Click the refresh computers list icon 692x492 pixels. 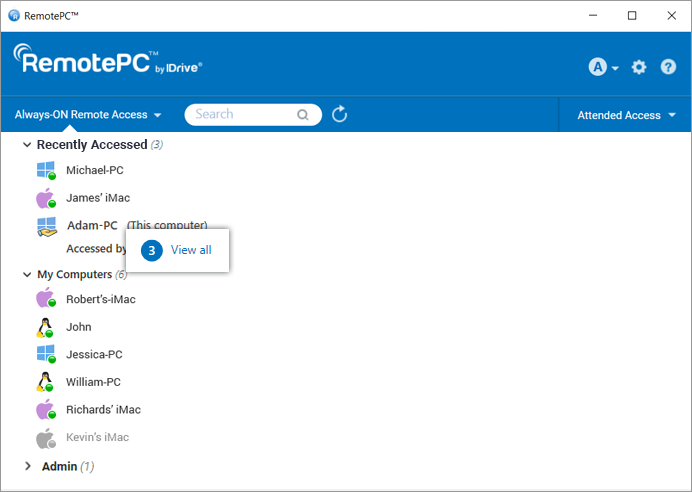(x=339, y=114)
